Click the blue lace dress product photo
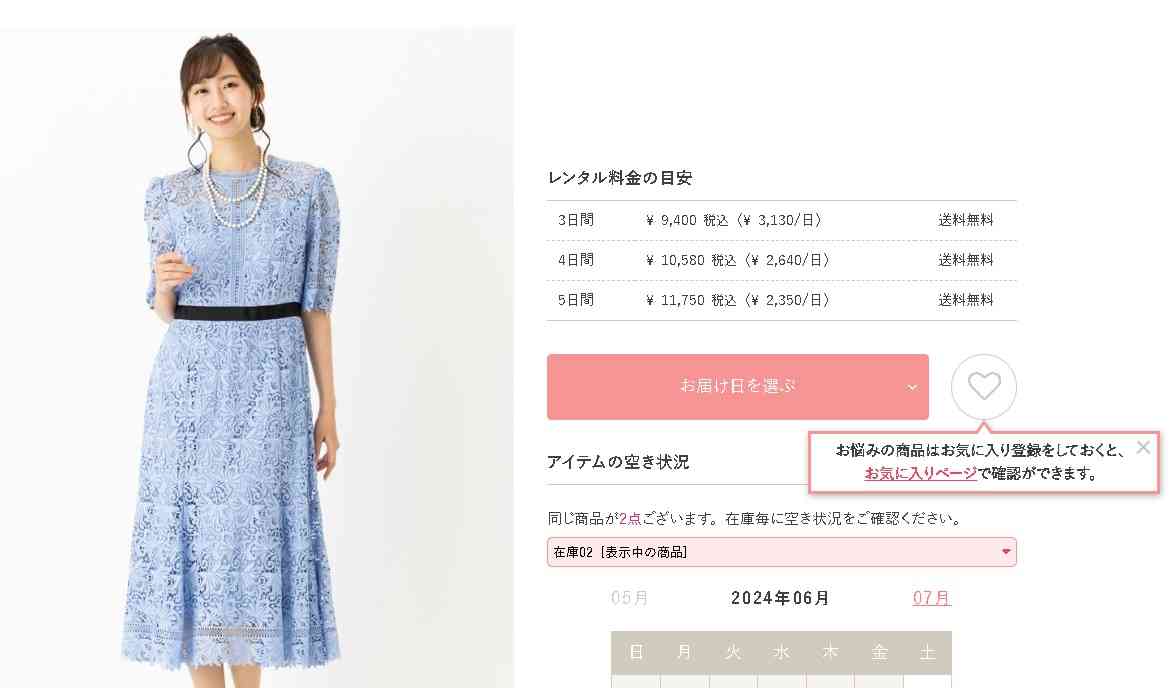This screenshot has width=1175, height=688. (257, 358)
